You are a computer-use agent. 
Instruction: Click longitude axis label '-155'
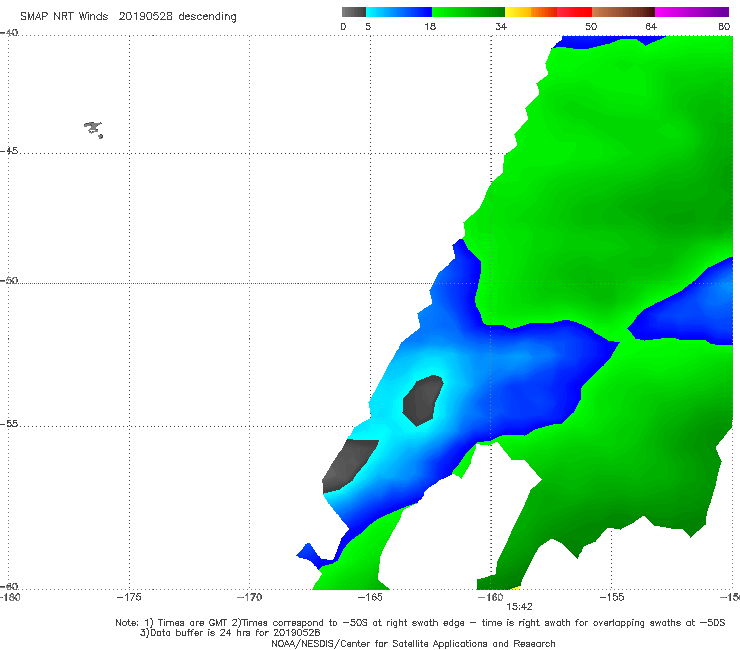click(612, 597)
